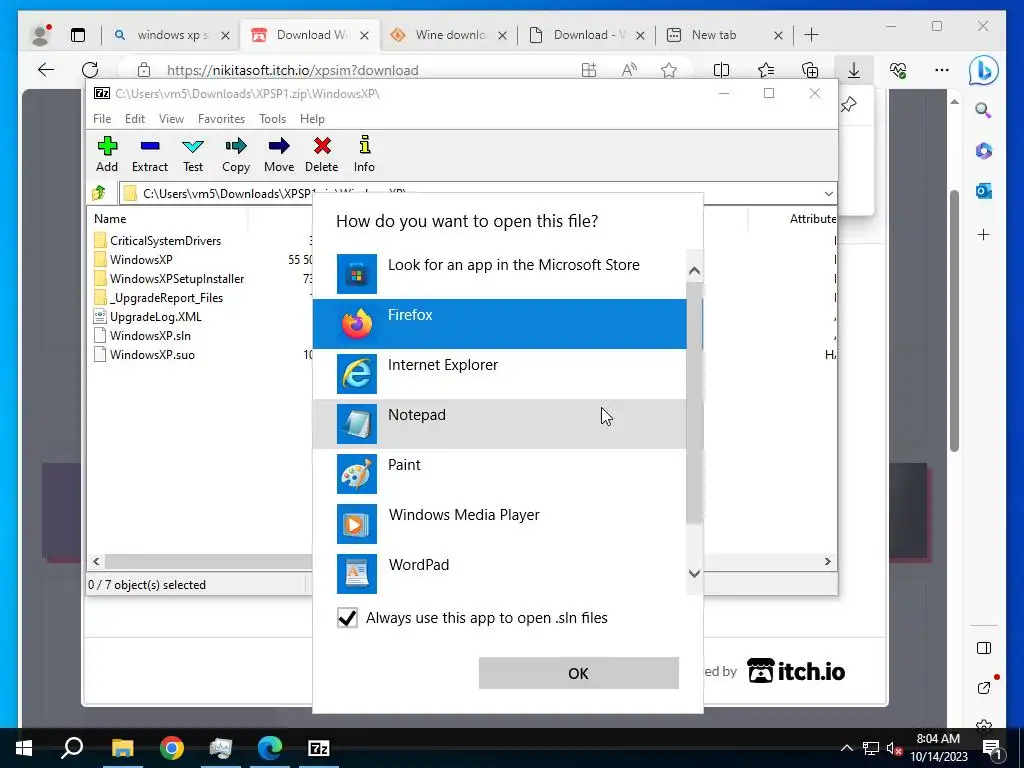Add this page to favorites star

pyautogui.click(x=669, y=70)
